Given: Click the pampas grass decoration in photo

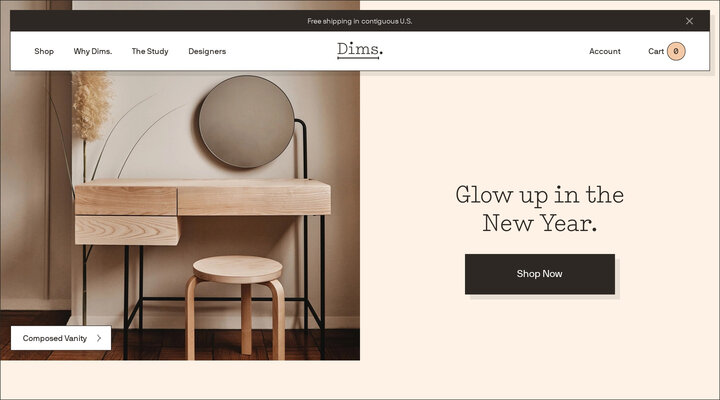Looking at the screenshot, I should (91, 106).
